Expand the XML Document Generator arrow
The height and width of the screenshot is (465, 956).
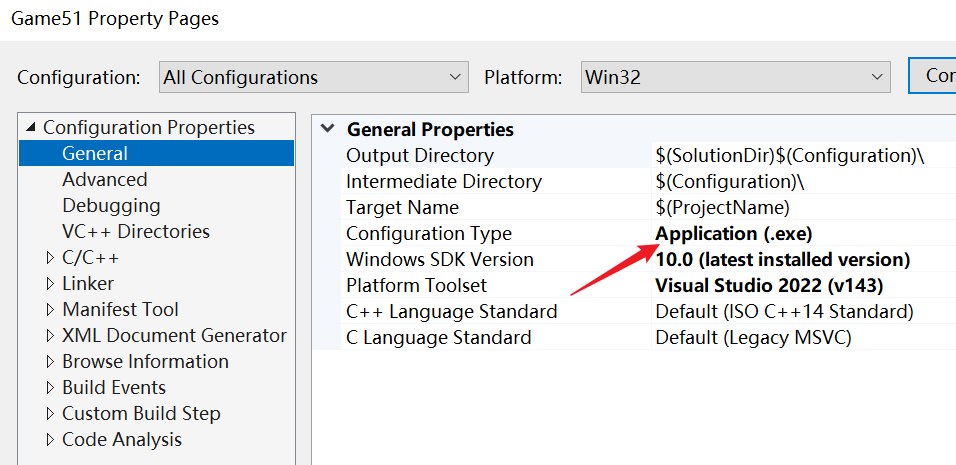click(51, 336)
